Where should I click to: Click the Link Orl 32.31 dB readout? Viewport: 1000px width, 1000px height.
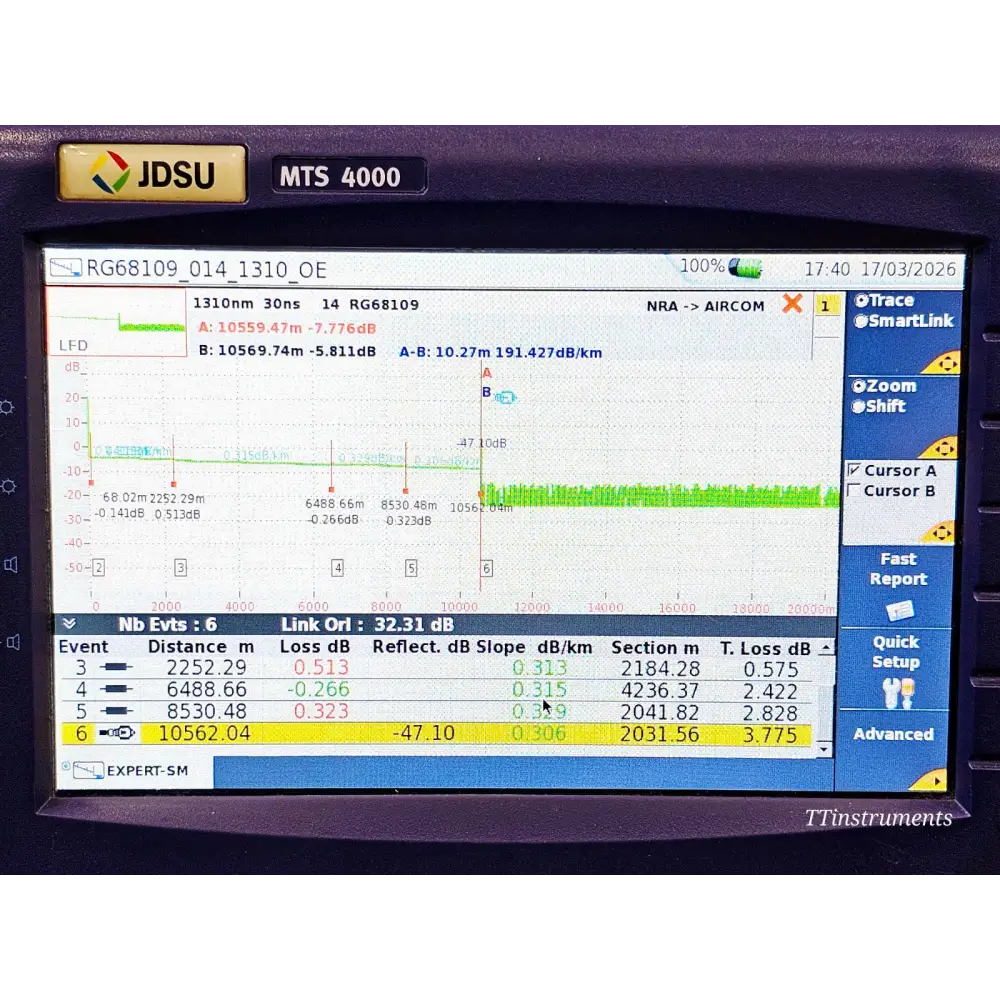(x=367, y=624)
